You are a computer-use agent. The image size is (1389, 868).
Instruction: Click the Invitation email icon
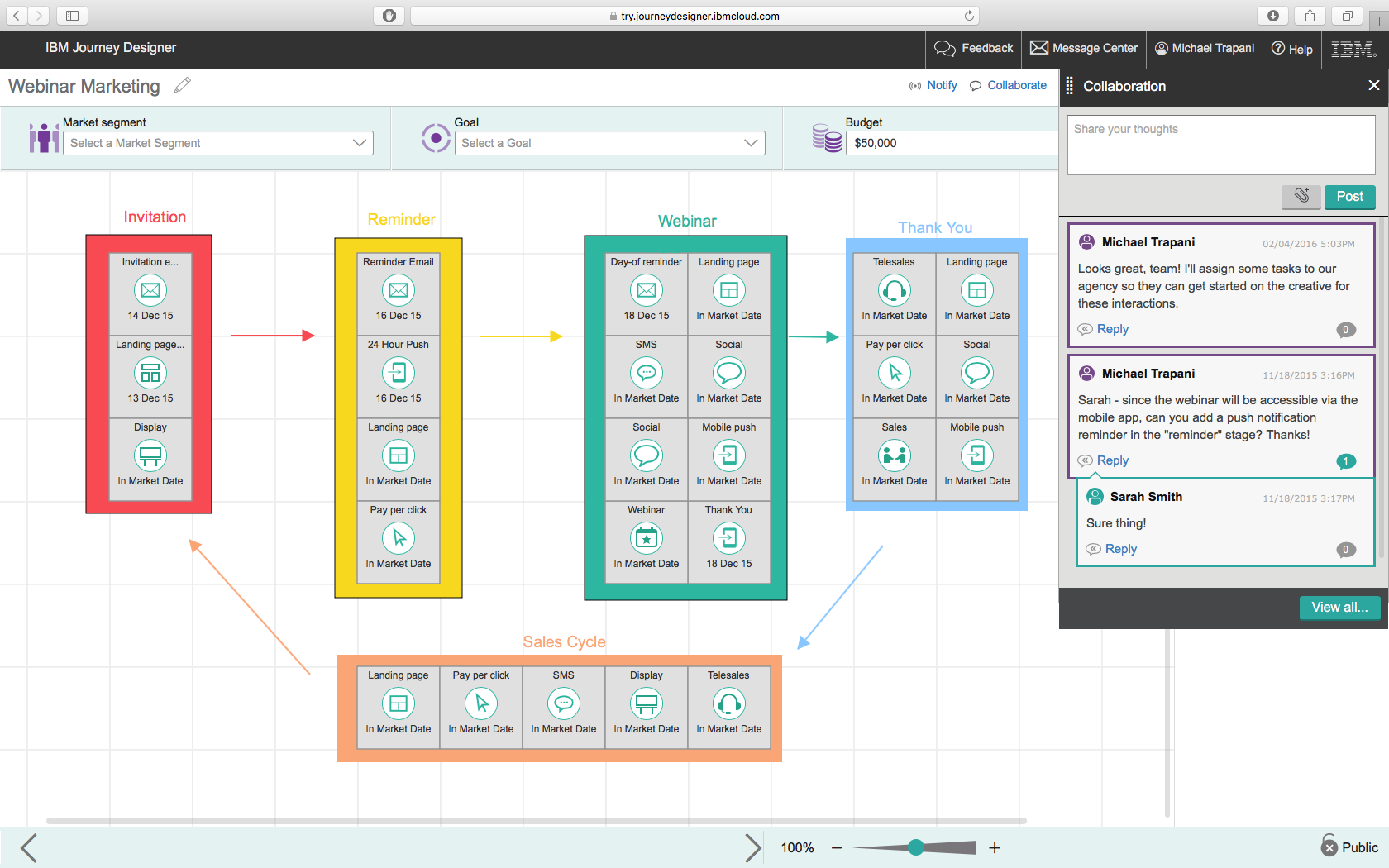point(150,290)
